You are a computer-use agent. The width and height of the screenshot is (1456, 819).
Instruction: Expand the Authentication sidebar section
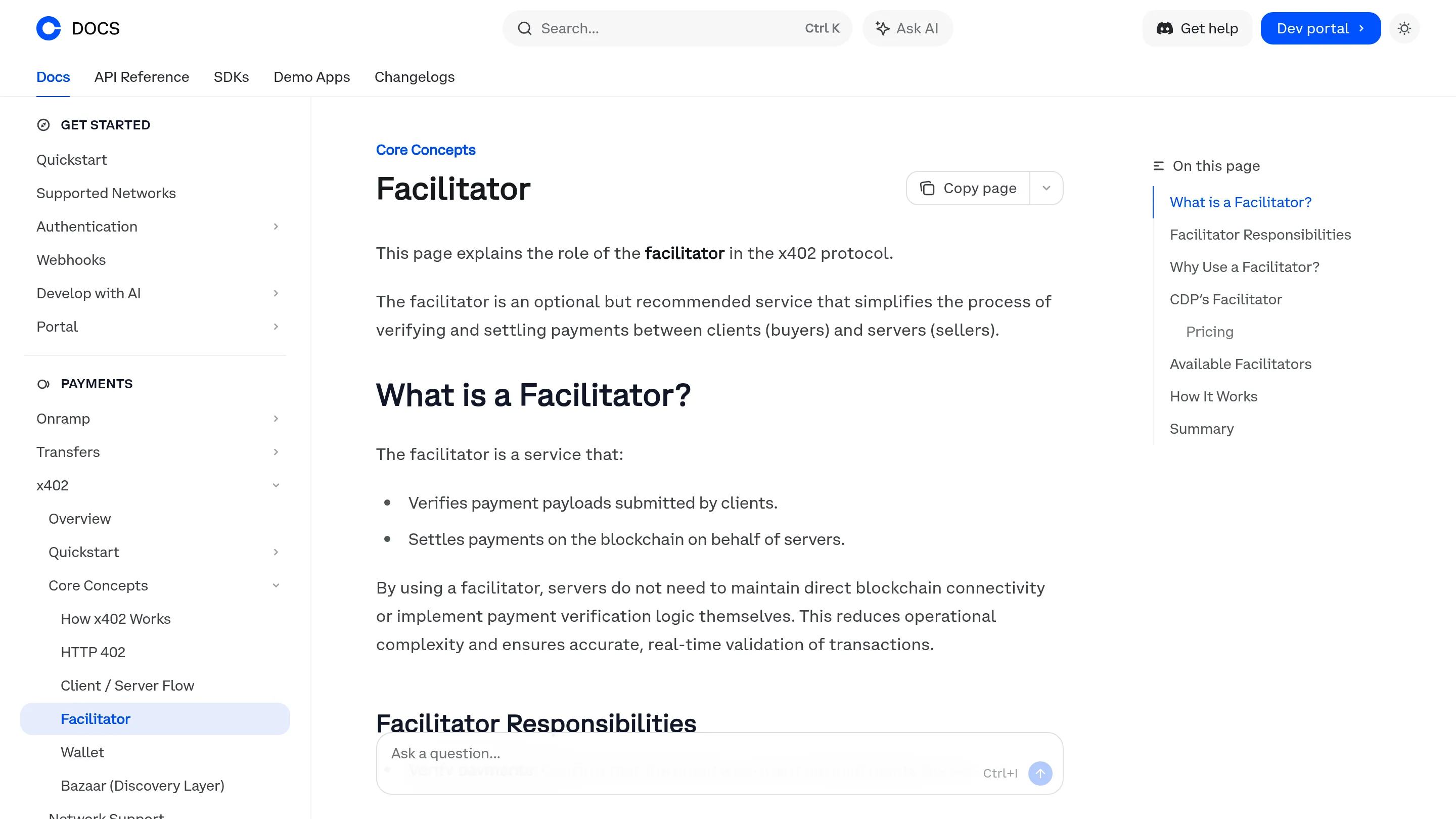[x=276, y=226]
